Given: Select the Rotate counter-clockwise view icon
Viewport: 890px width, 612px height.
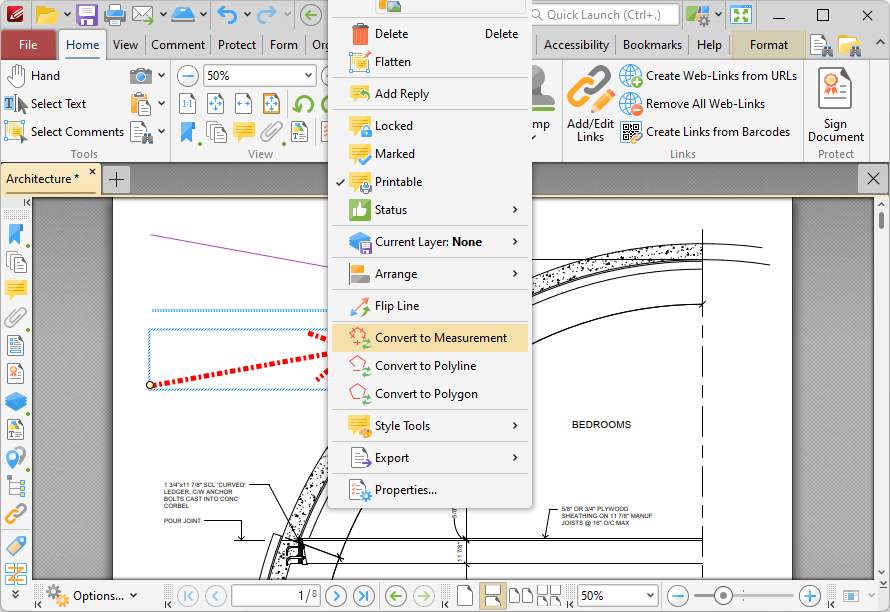Looking at the screenshot, I should [x=303, y=104].
